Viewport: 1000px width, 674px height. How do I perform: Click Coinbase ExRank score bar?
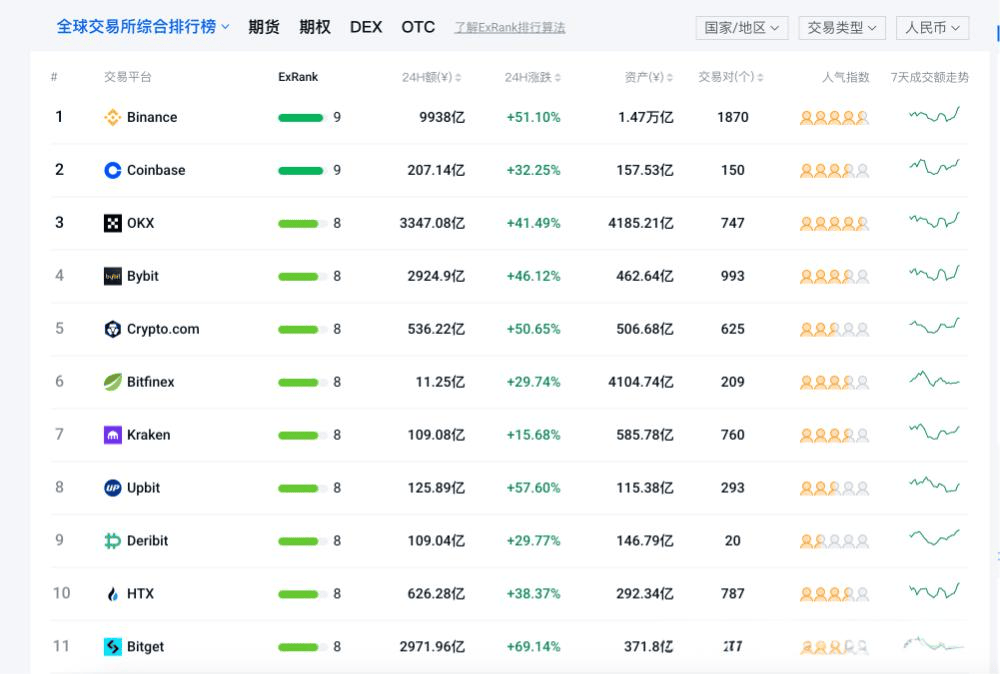pyautogui.click(x=301, y=170)
